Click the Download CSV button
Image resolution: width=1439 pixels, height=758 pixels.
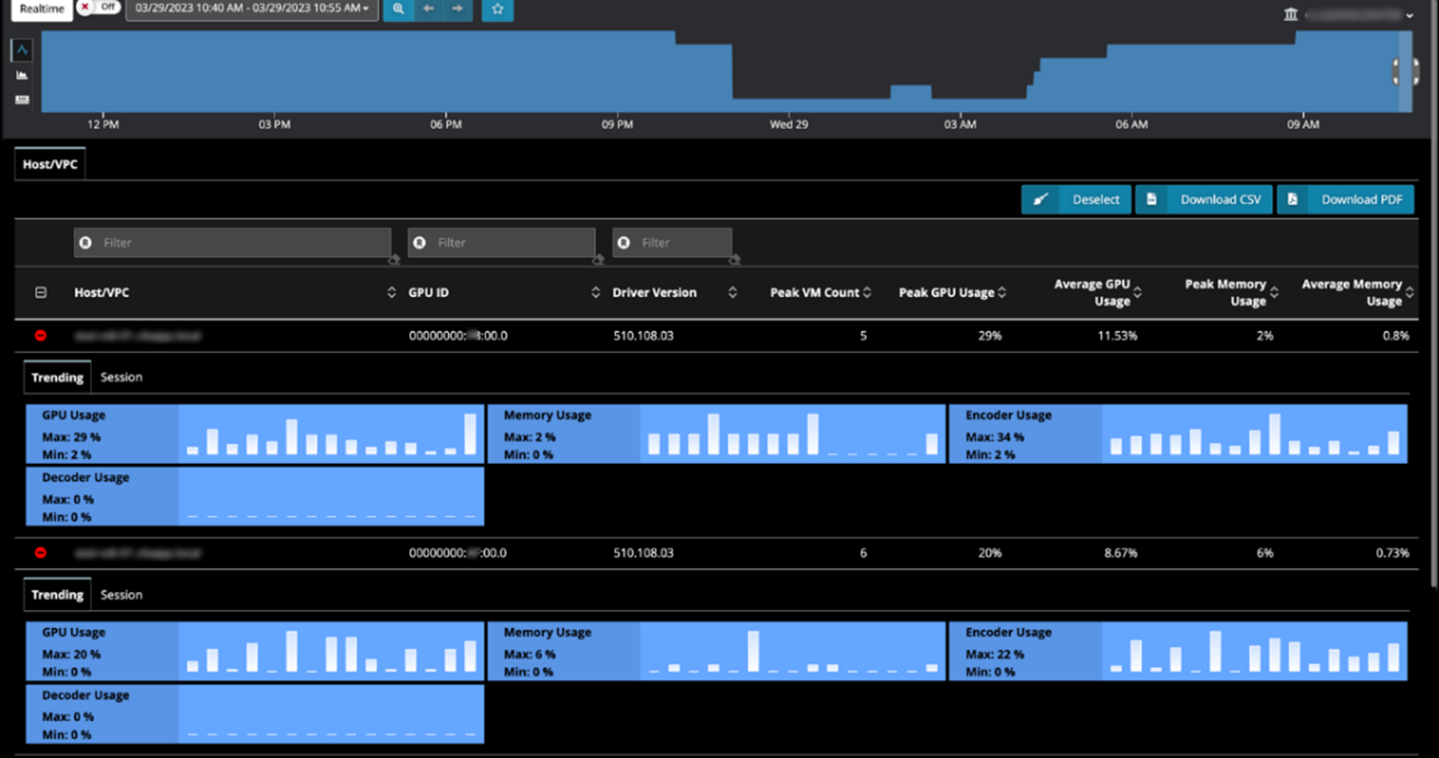click(1204, 199)
